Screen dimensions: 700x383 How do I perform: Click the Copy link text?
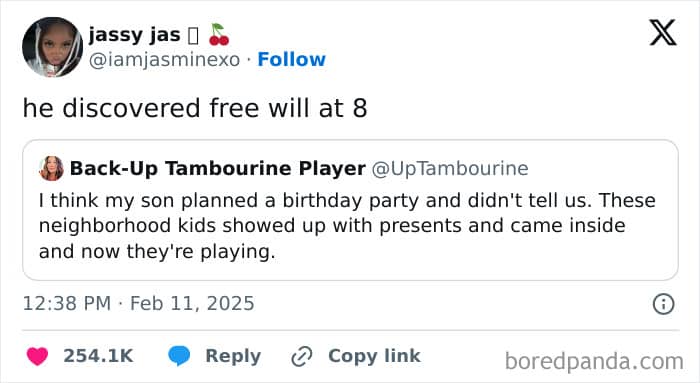pyautogui.click(x=374, y=356)
